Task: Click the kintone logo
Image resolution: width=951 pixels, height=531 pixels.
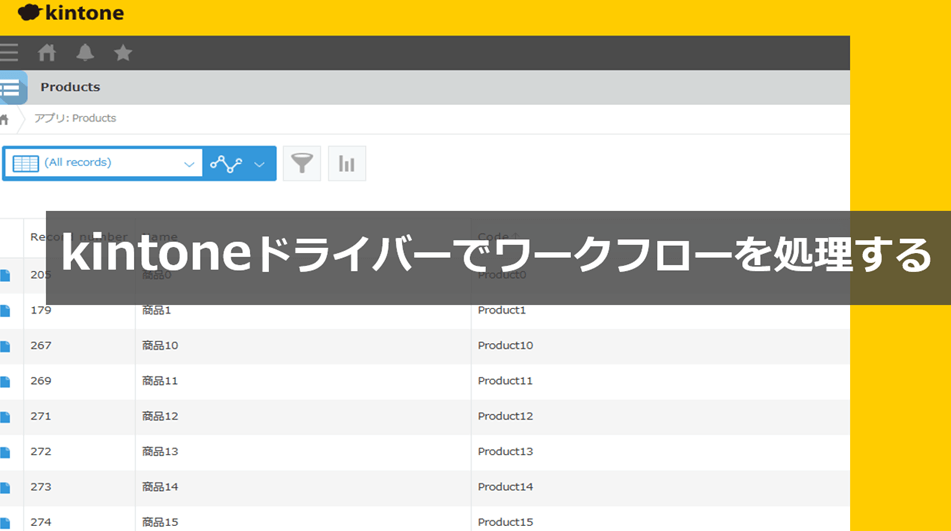Action: pyautogui.click(x=71, y=13)
